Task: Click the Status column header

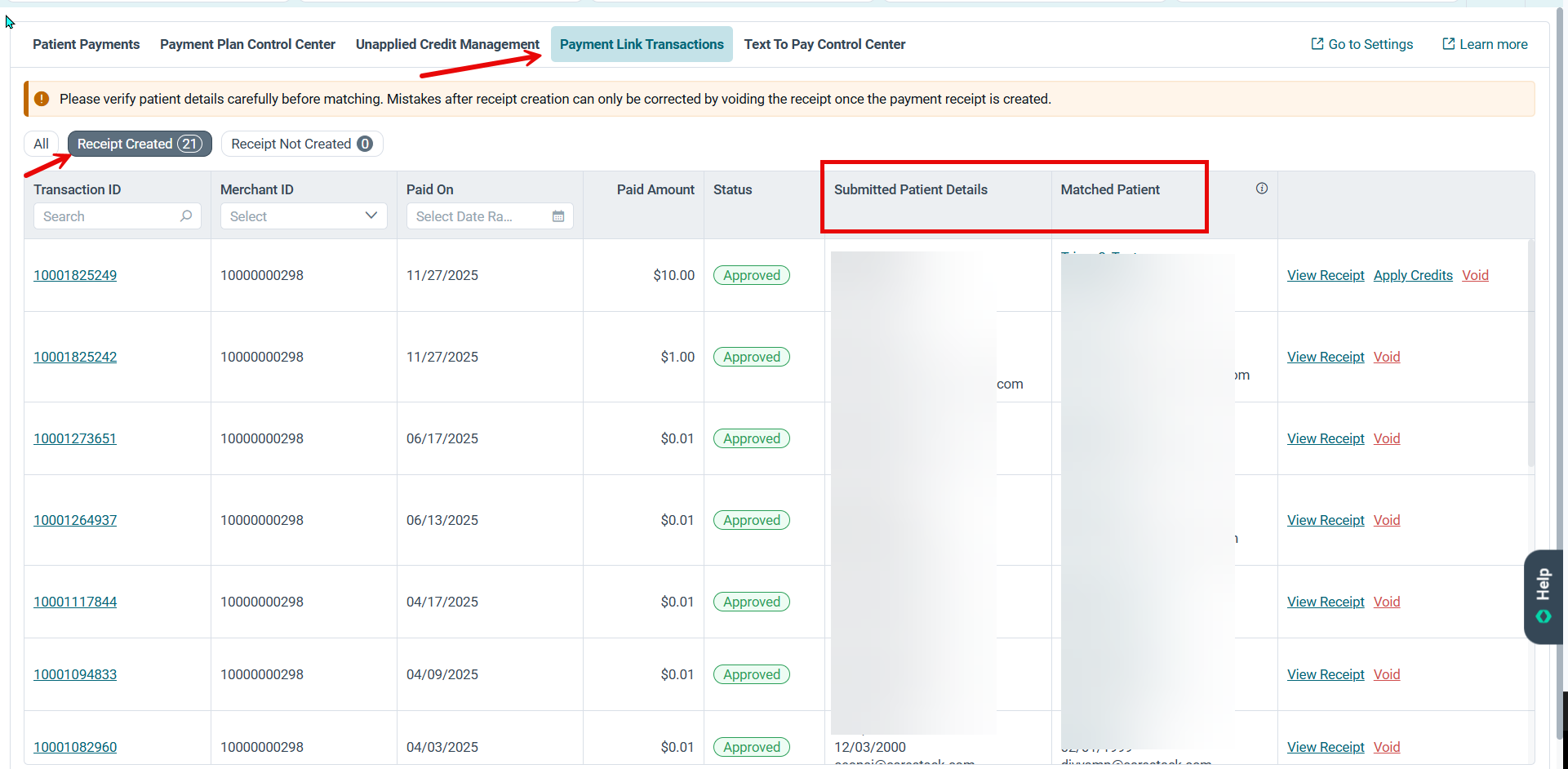Action: [733, 189]
